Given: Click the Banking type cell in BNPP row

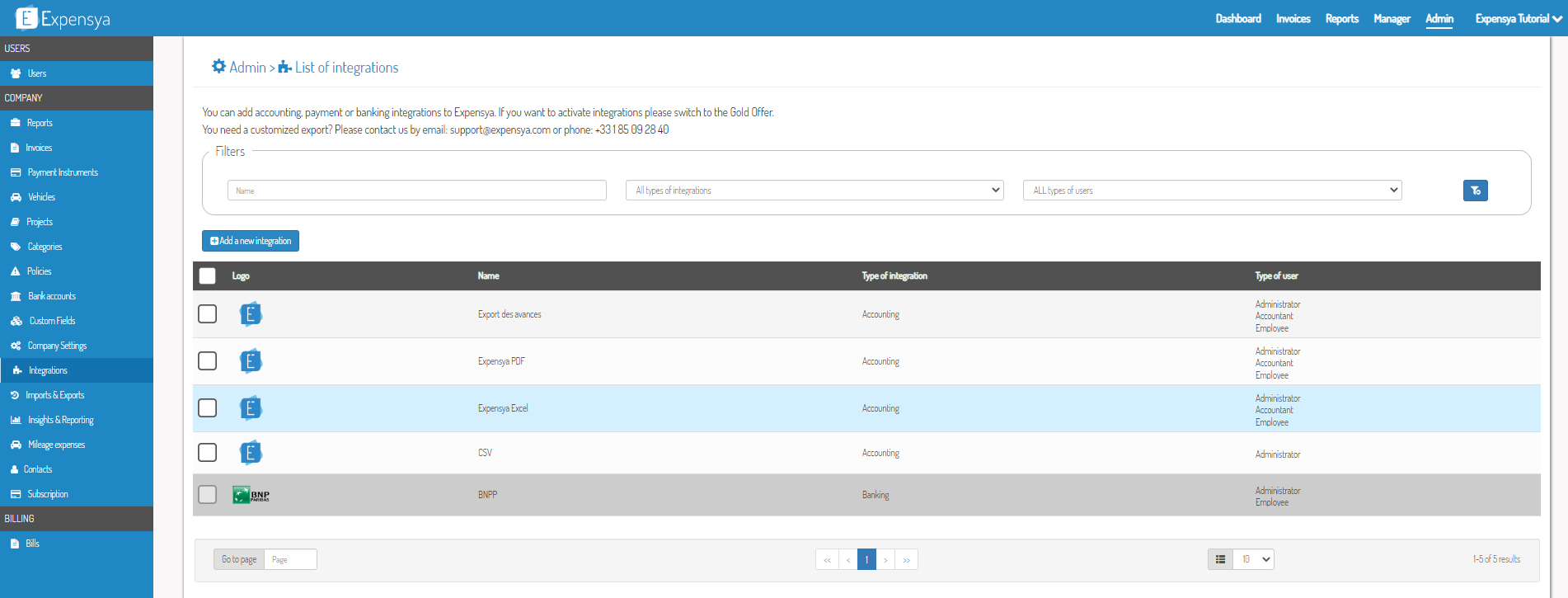Looking at the screenshot, I should pos(876,495).
